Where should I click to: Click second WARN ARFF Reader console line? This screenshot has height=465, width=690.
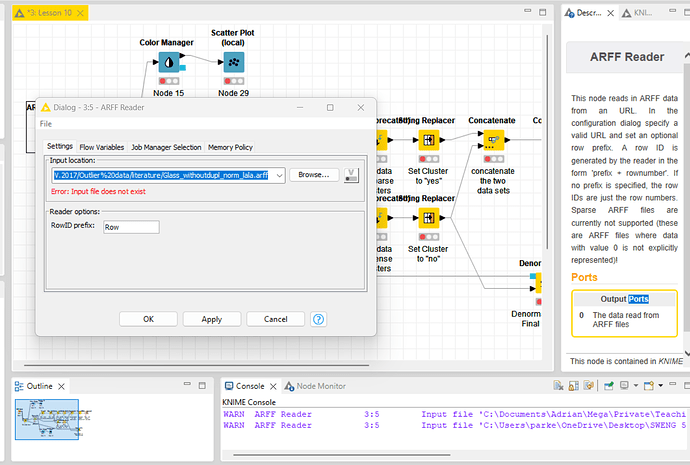454,425
